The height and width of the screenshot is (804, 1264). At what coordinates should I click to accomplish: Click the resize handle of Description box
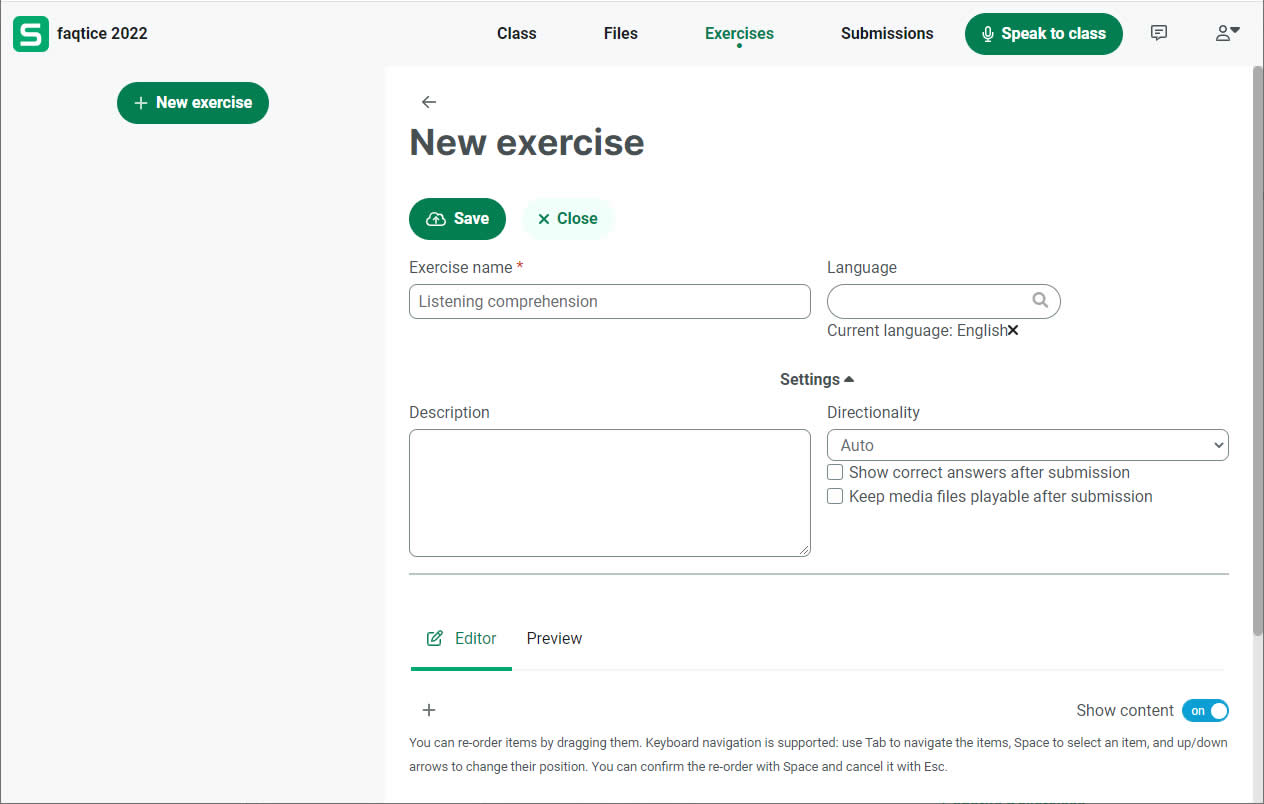coord(803,549)
